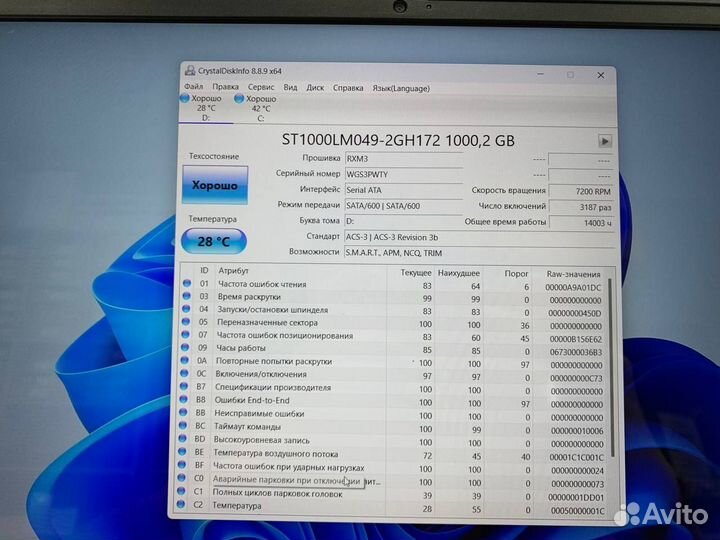Click status dot for attribute C0 row
Image resolution: width=720 pixels, height=540 pixels.
coord(181,478)
